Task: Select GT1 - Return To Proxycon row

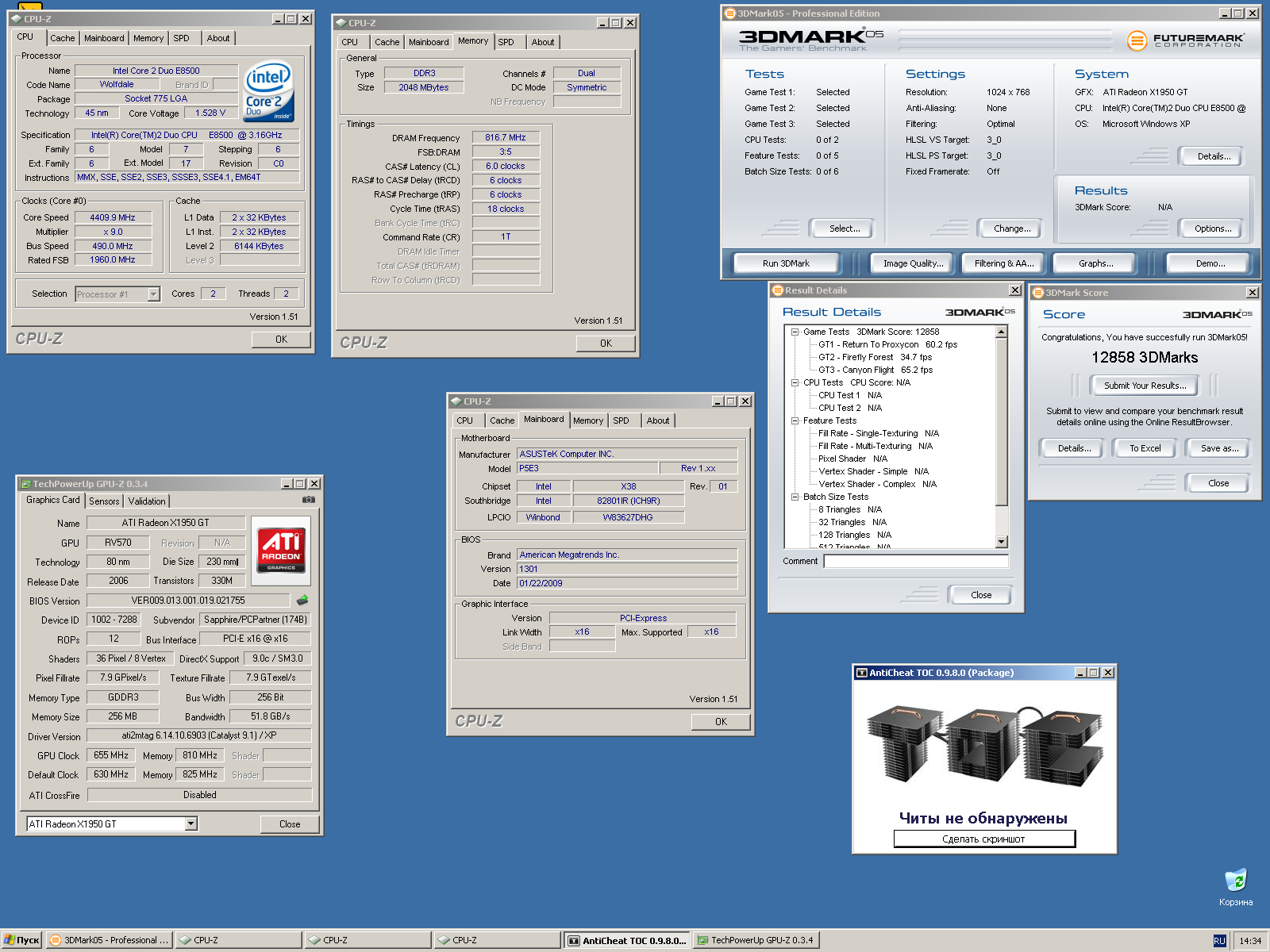Action: [x=887, y=344]
